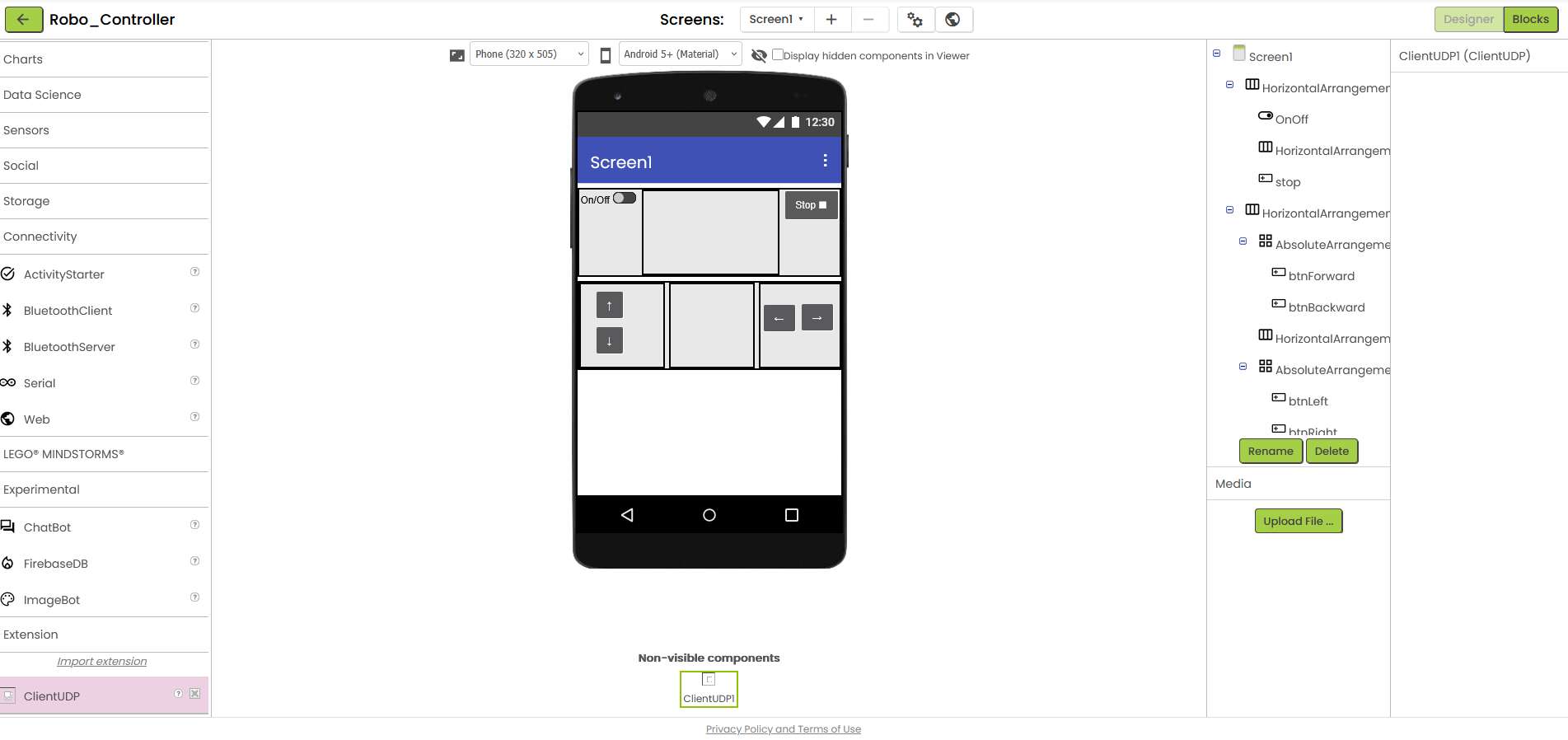1568x740 pixels.
Task: Go back using the green arrow button
Action: 23,19
